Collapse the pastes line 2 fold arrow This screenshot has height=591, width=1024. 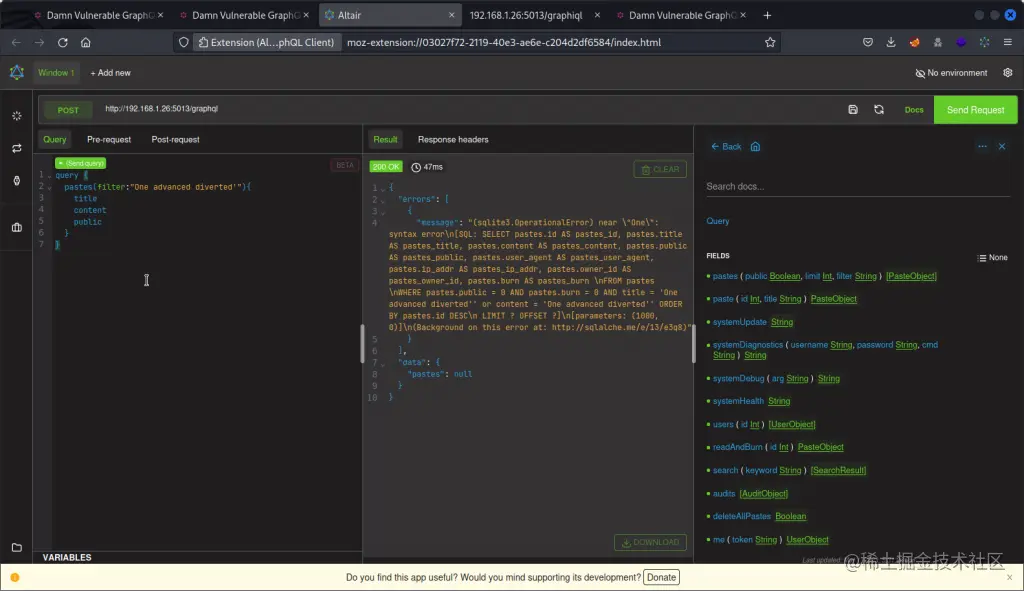(49, 187)
